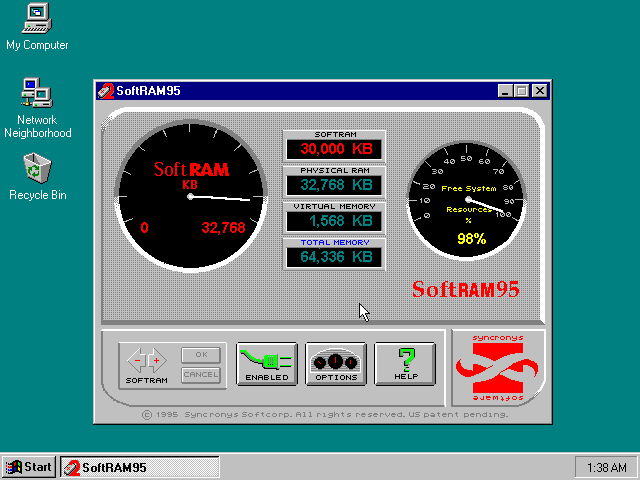Close the SoftRAM95 window
The image size is (640, 480).
coord(540,91)
